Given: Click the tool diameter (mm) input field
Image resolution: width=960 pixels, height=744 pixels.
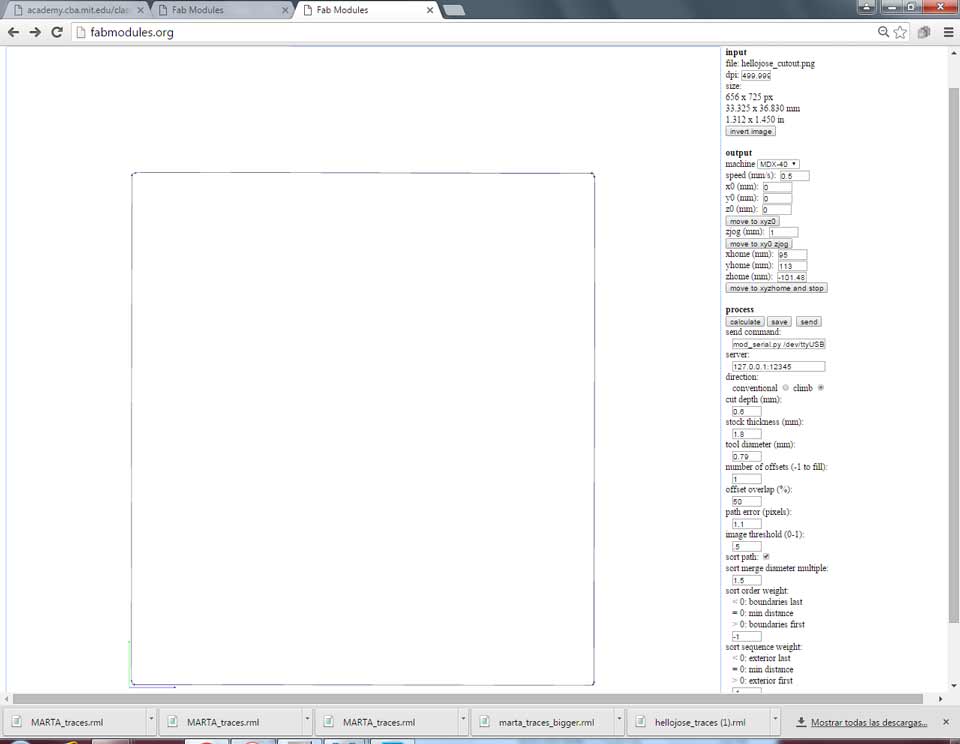Looking at the screenshot, I should [746, 456].
